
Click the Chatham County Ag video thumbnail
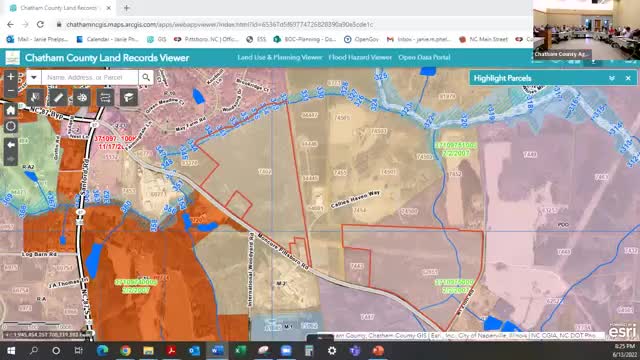click(586, 30)
